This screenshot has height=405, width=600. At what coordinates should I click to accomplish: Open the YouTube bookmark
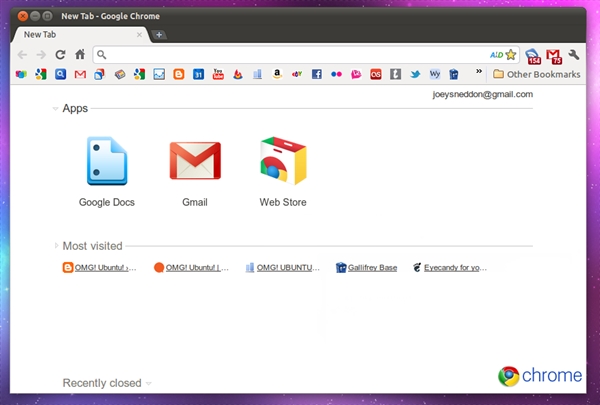click(218, 74)
